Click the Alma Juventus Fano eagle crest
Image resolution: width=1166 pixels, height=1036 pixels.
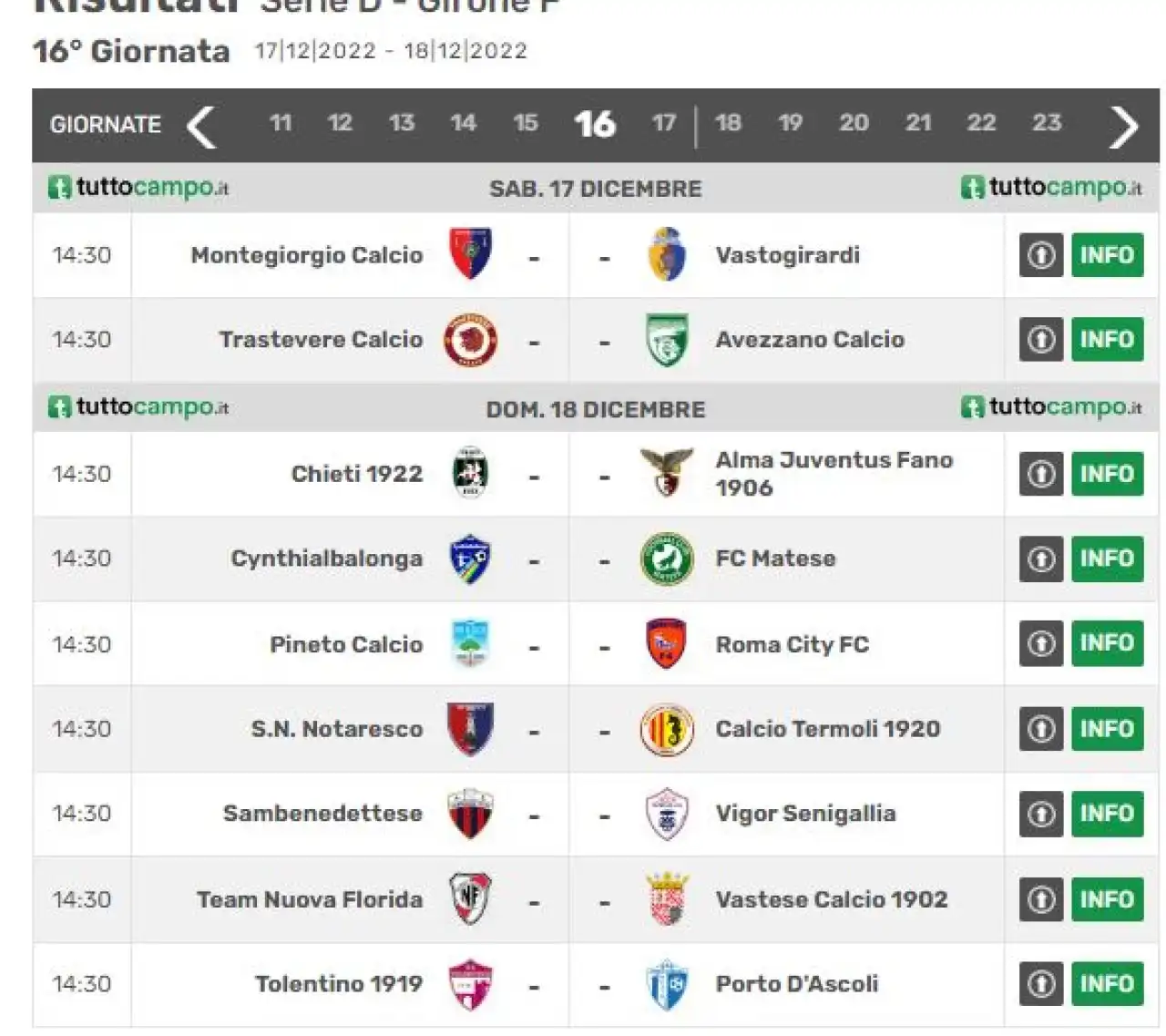coord(666,472)
